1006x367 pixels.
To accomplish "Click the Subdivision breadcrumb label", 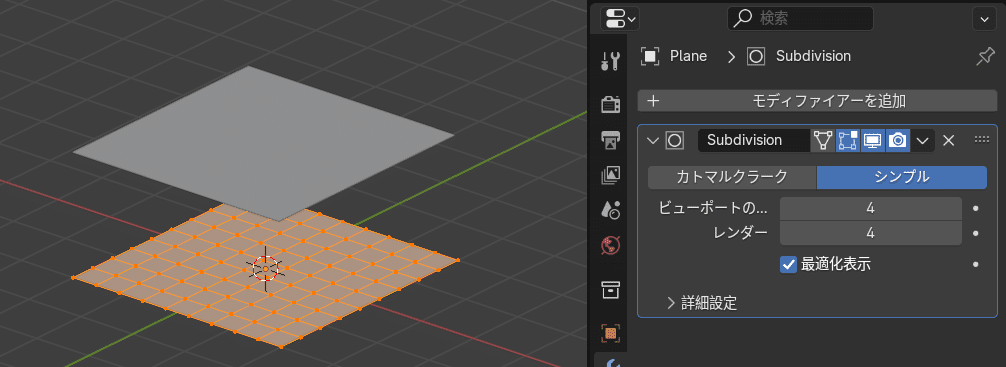I will pos(814,56).
